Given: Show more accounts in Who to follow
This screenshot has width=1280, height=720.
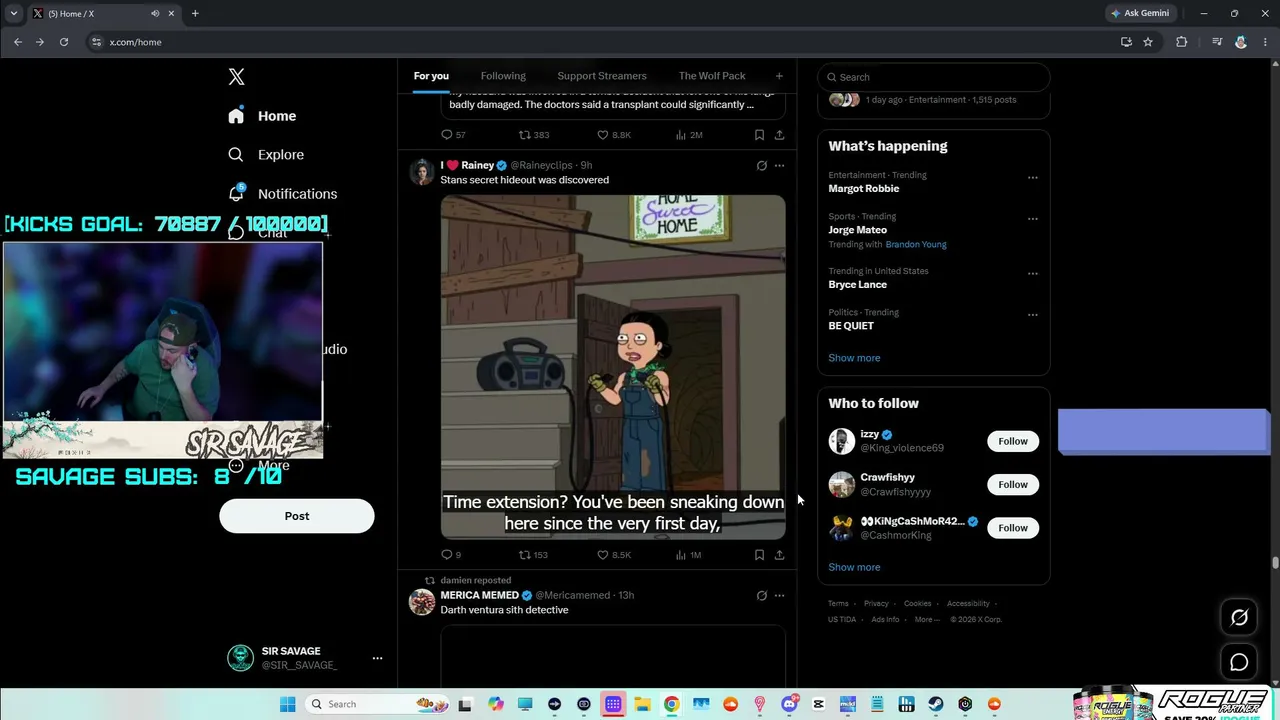Looking at the screenshot, I should [x=854, y=567].
